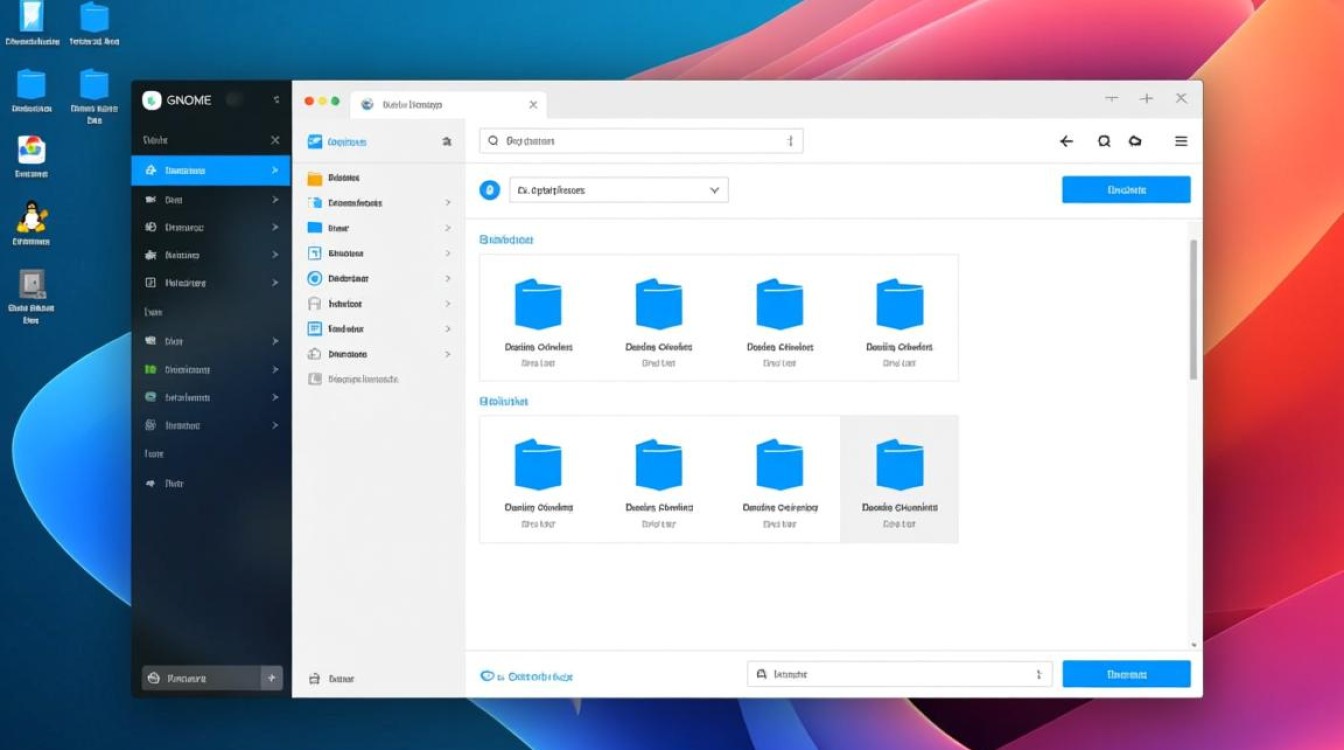This screenshot has height=750, width=1344.
Task: Open the bottom dropdown with the lock icon
Action: click(x=899, y=674)
